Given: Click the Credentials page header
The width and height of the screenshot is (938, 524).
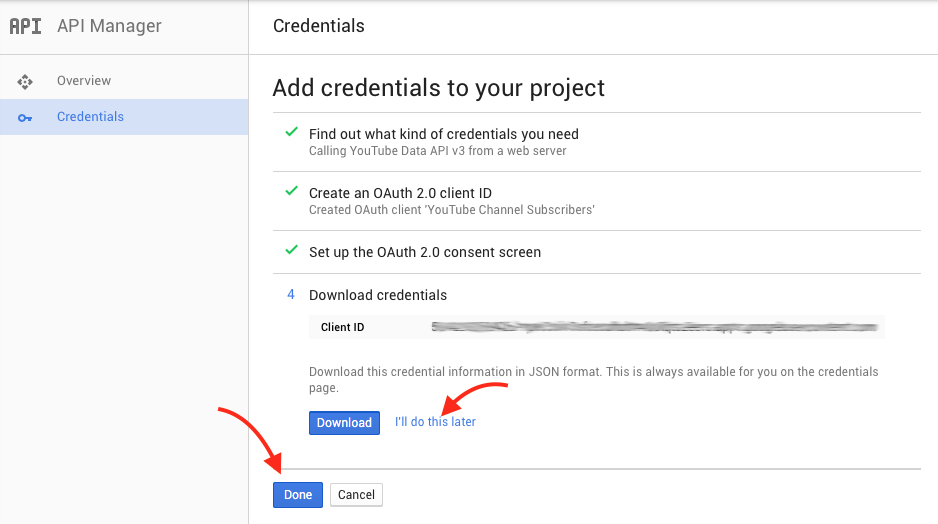Looking at the screenshot, I should [x=318, y=26].
